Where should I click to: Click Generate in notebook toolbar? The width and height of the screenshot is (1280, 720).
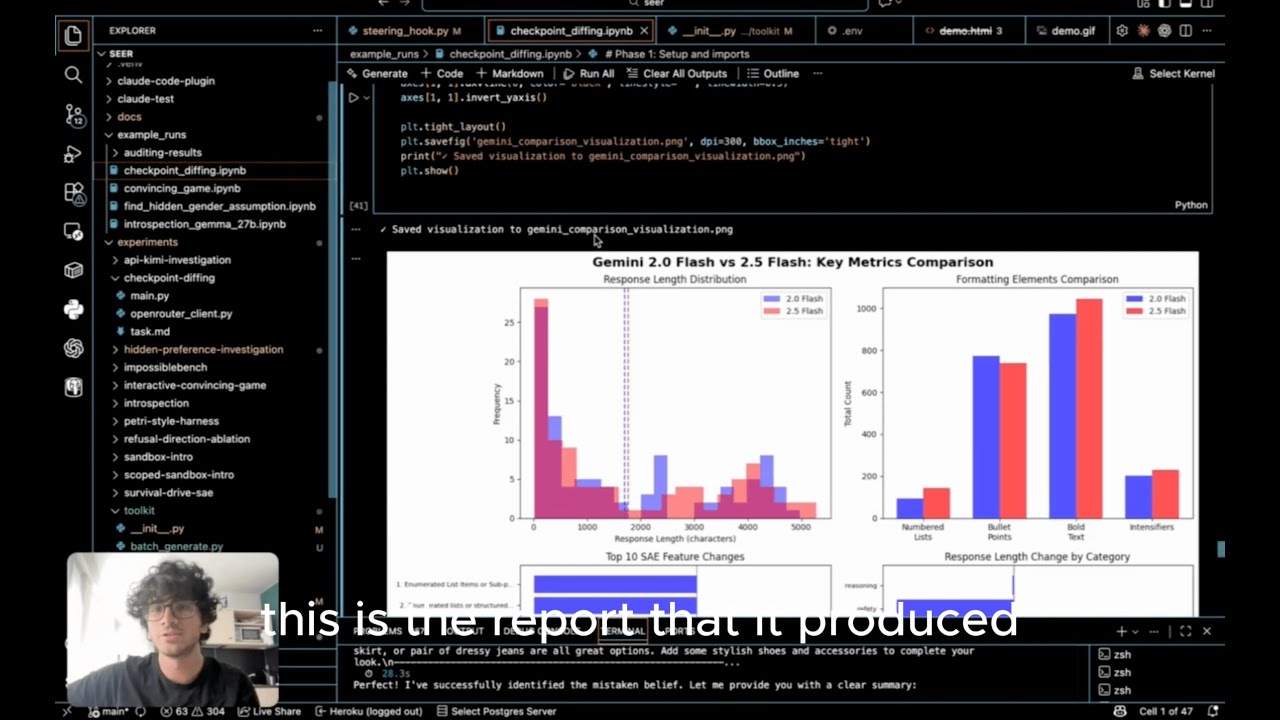click(x=377, y=74)
